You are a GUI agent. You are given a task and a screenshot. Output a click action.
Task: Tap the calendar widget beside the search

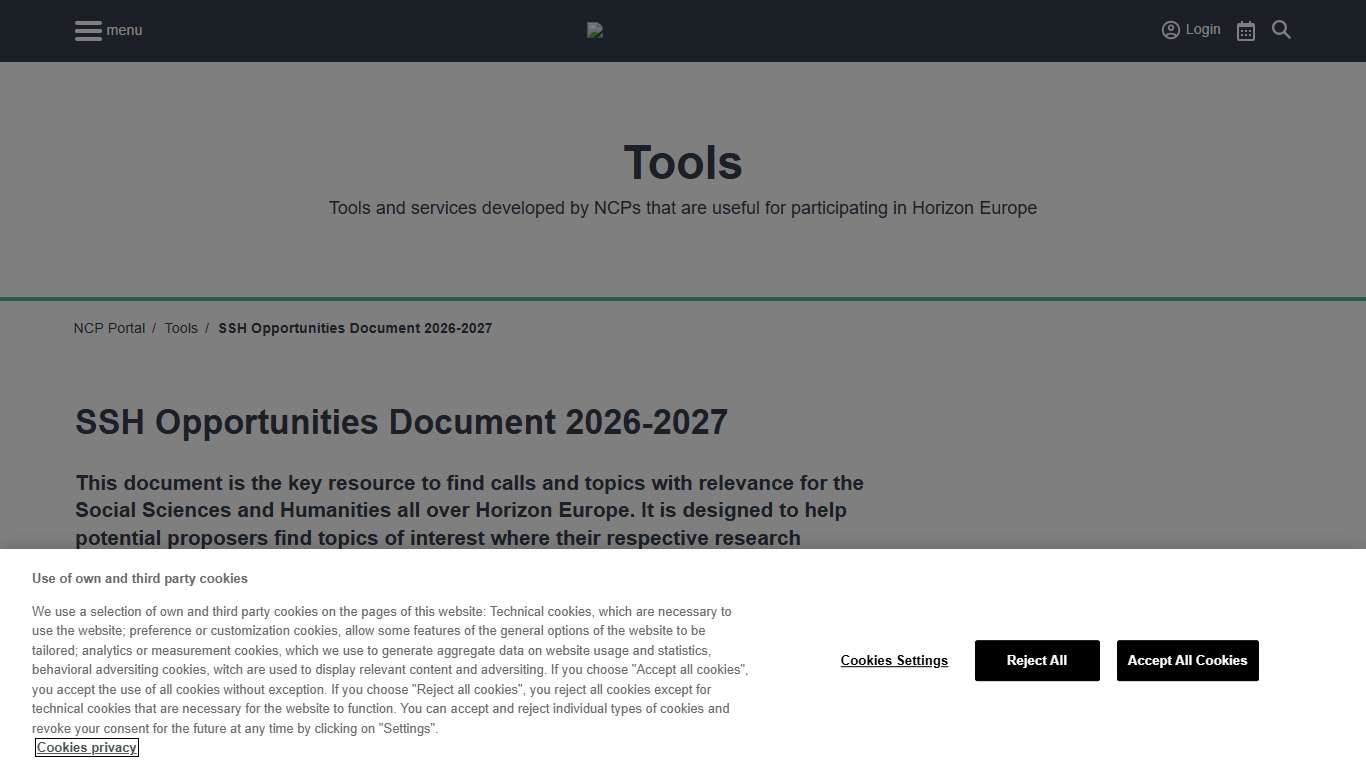(1245, 30)
